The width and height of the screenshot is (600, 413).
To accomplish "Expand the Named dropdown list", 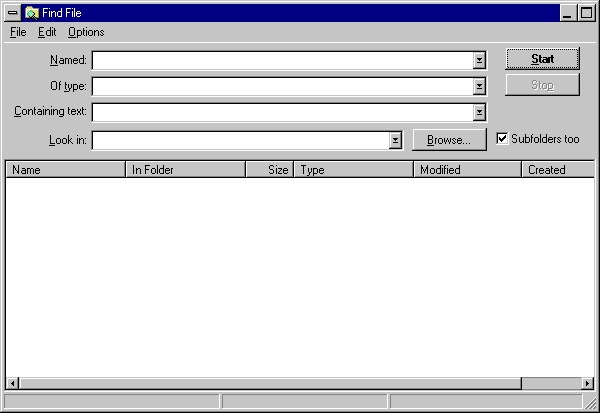I will coord(479,60).
